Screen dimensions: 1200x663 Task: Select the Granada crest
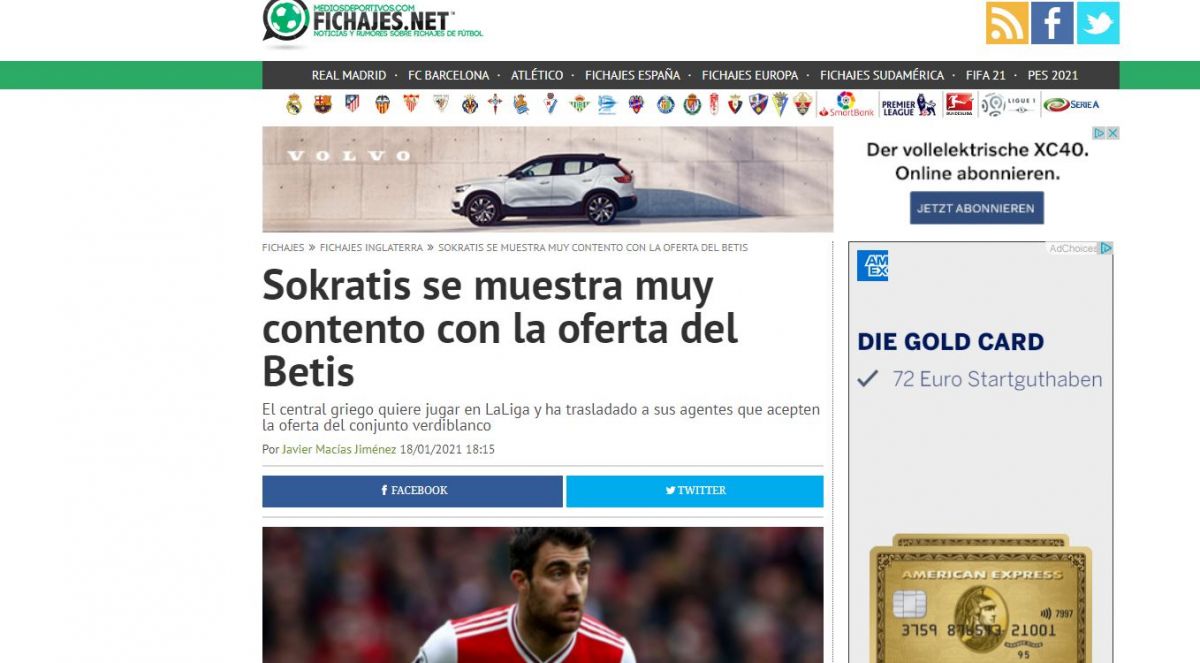(x=714, y=104)
